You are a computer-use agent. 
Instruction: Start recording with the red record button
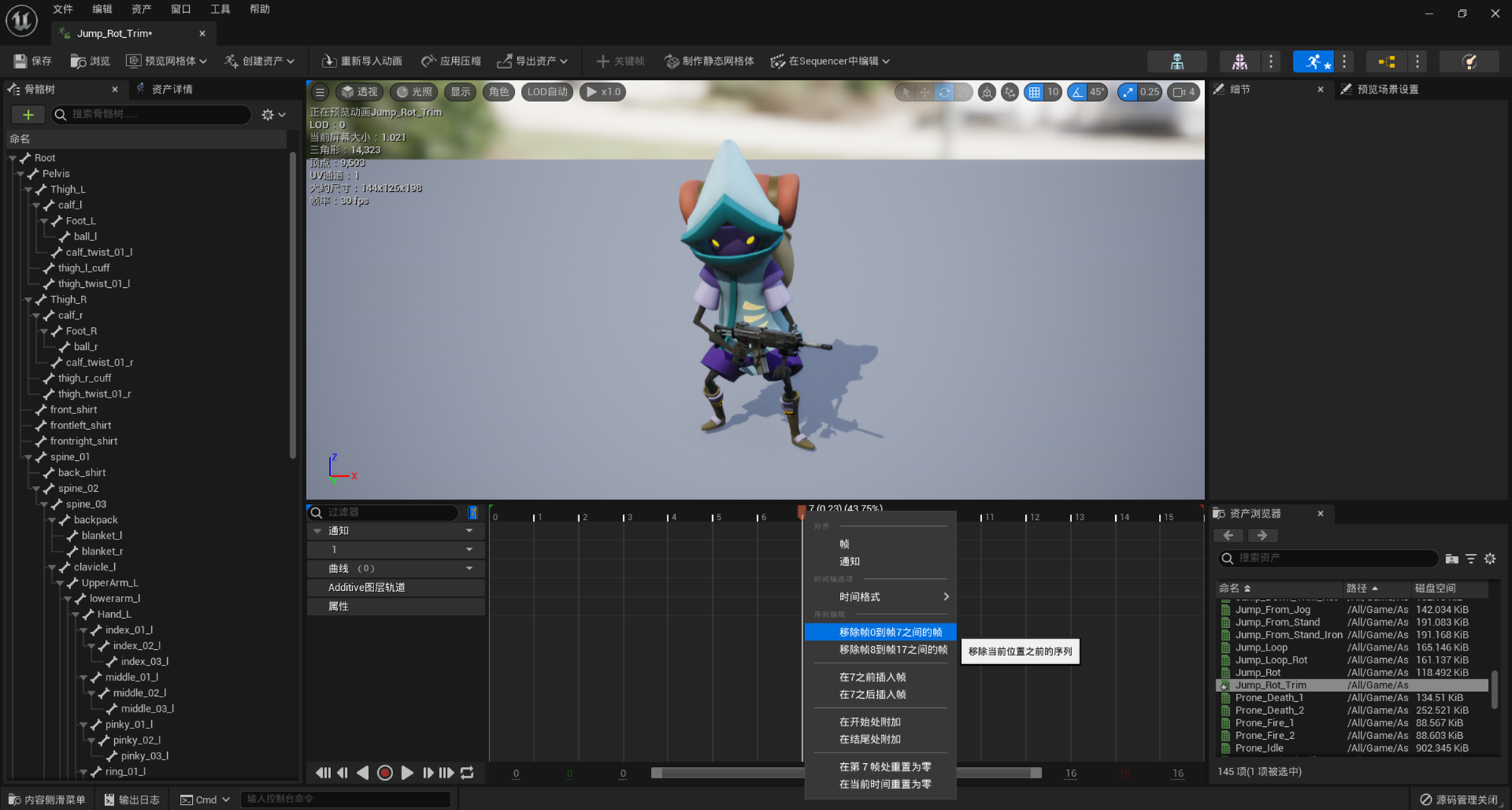385,773
